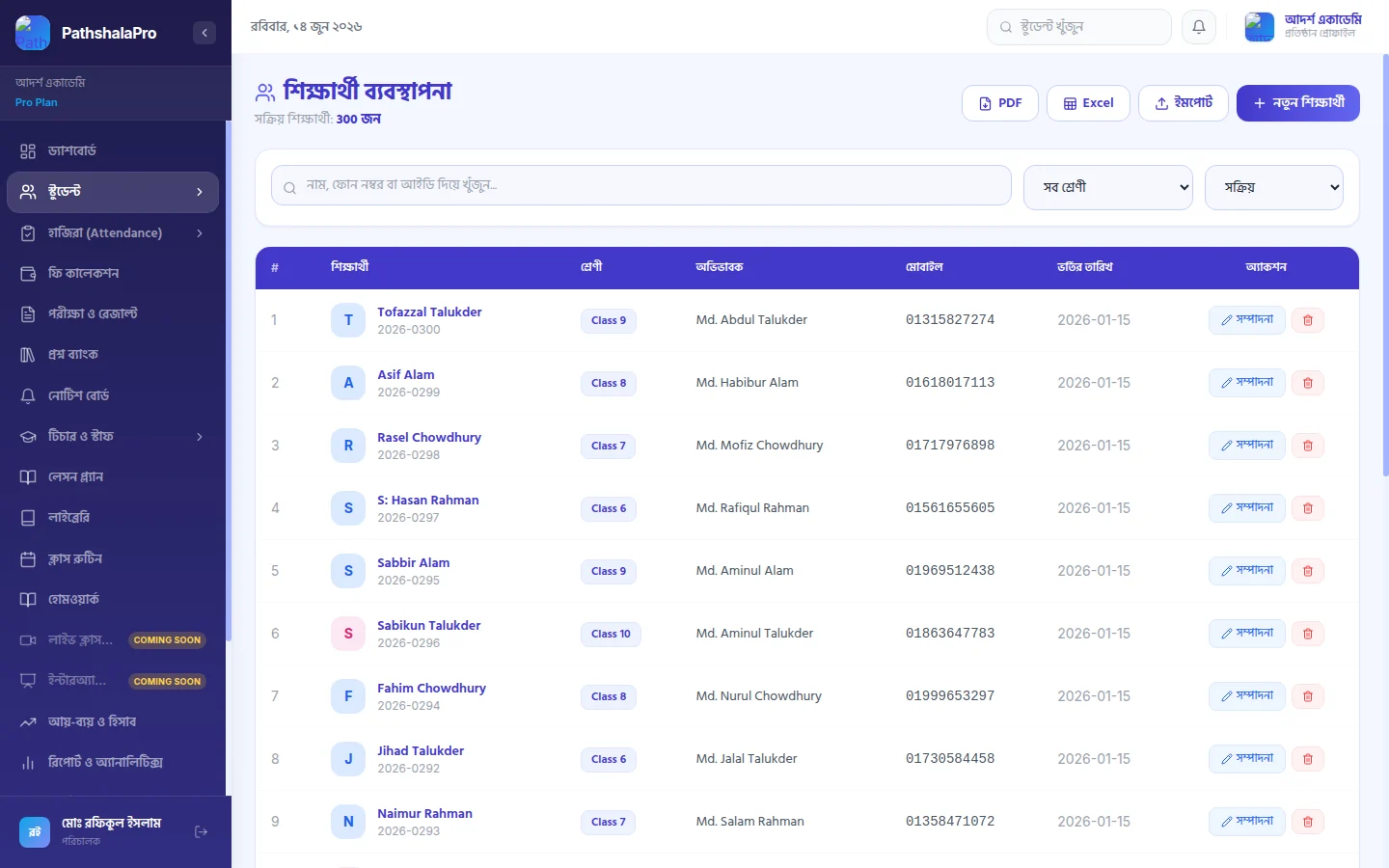Click the নতুন শিক্ষার্থী button
Viewport: 1389px width, 868px height.
click(x=1297, y=103)
